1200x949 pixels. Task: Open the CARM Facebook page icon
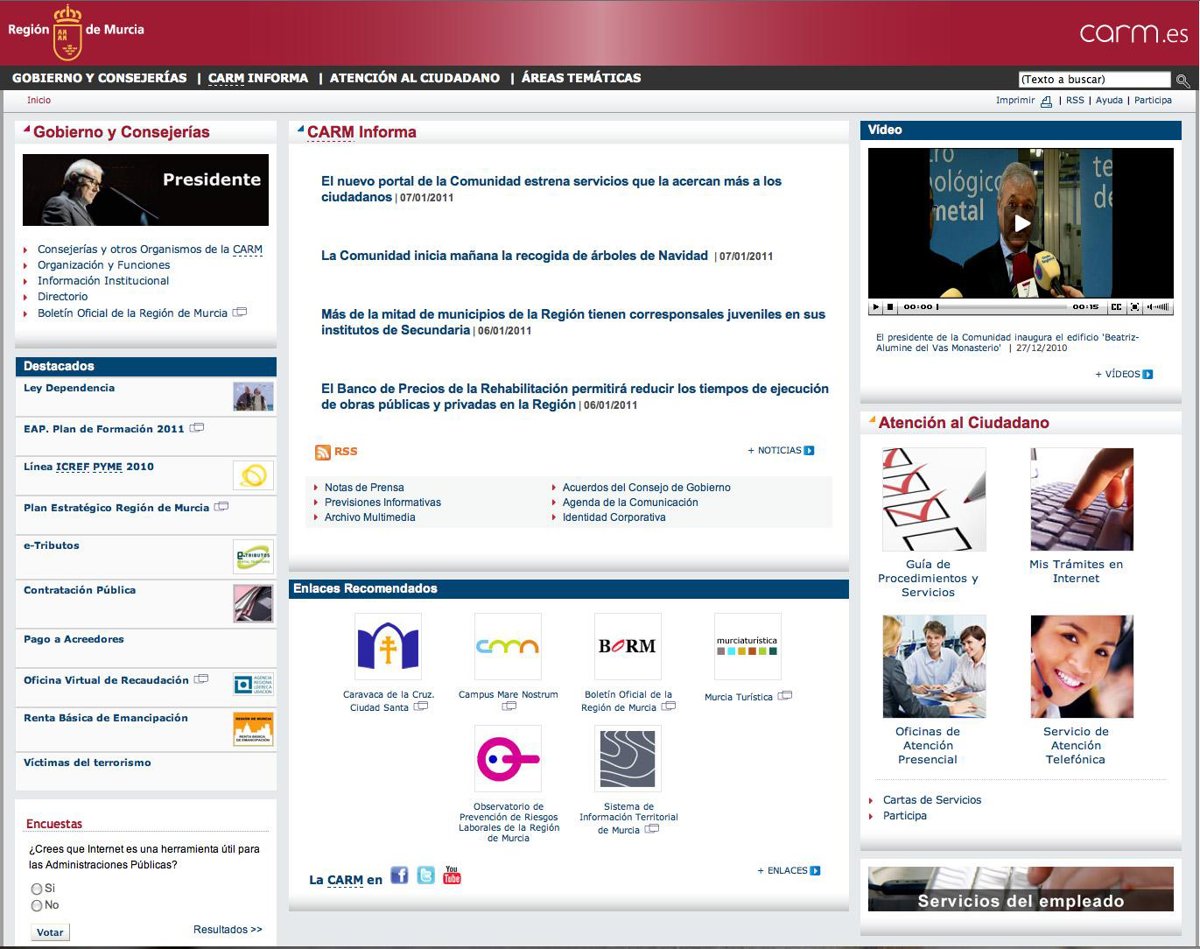point(399,875)
